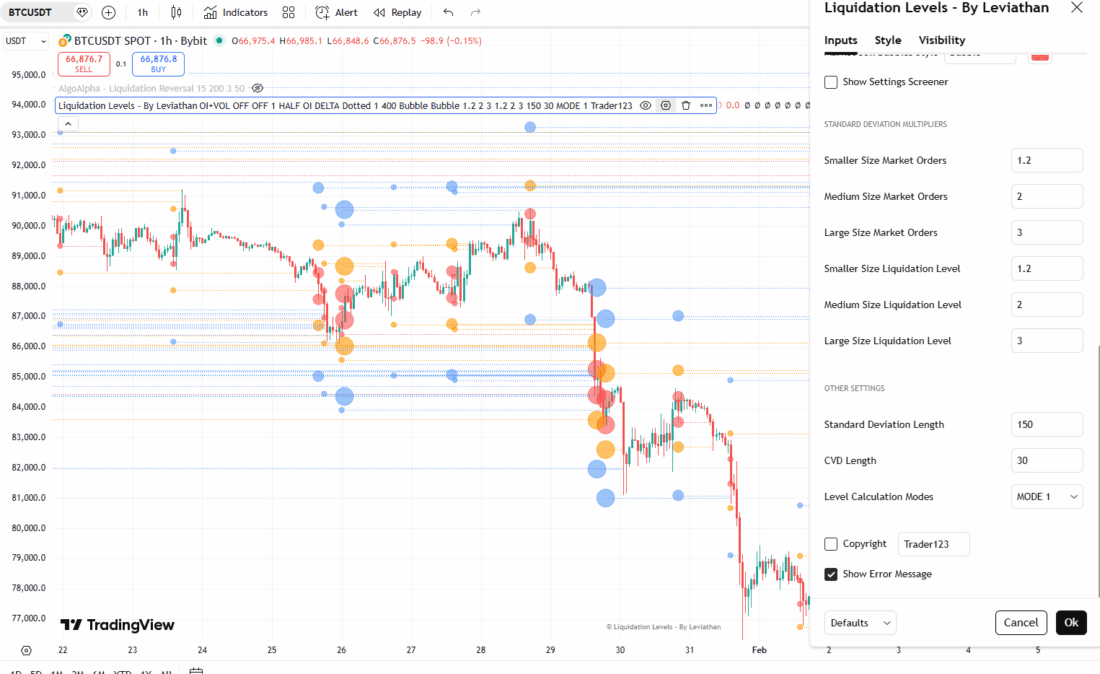Screen dimensions: 1100x674
Task: Open the indicator templates grid icon
Action: pos(288,12)
